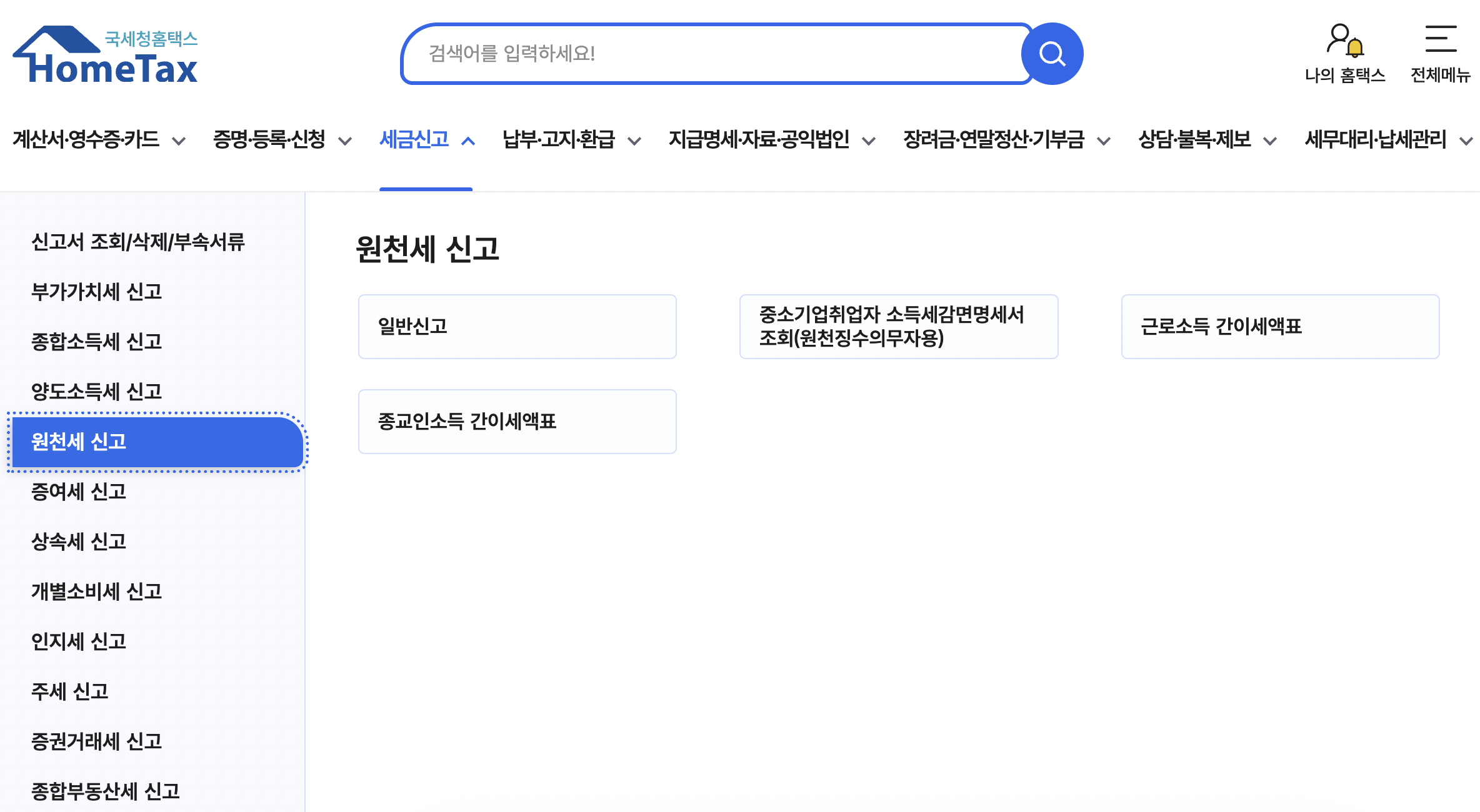Go to 신고서 조회/삭제/부속서류 sidebar item
This screenshot has height=812, width=1480.
(137, 242)
